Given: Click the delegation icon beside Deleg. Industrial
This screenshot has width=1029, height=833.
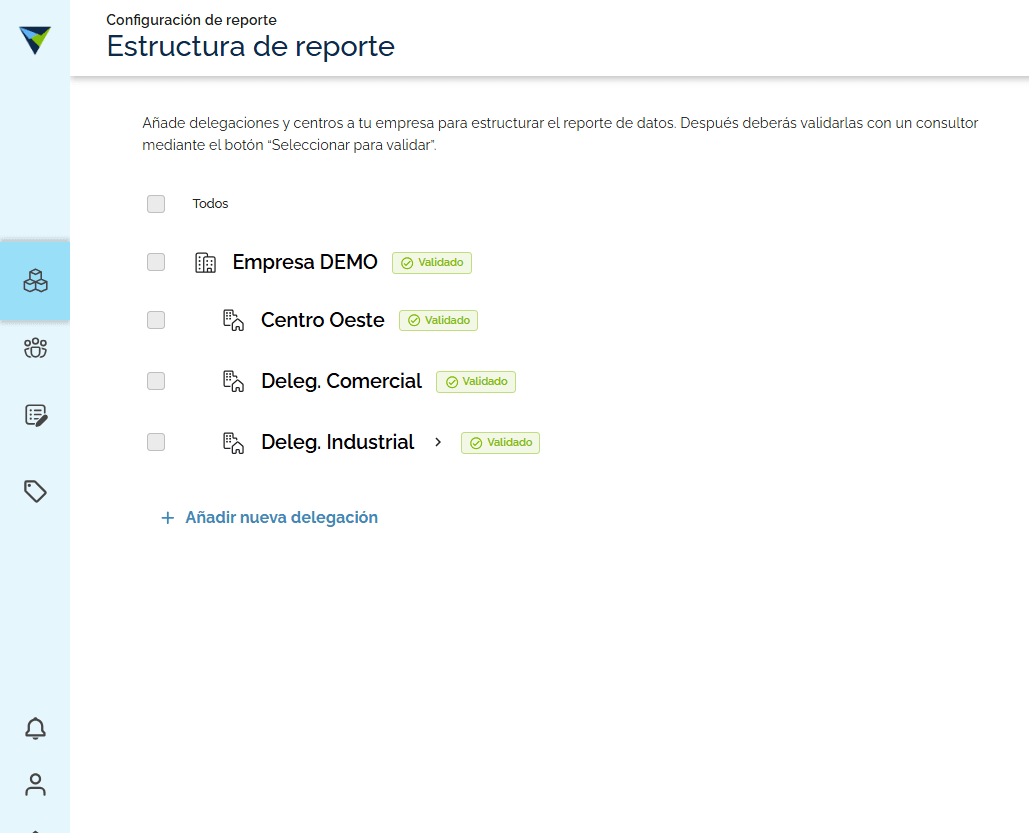Looking at the screenshot, I should (233, 442).
